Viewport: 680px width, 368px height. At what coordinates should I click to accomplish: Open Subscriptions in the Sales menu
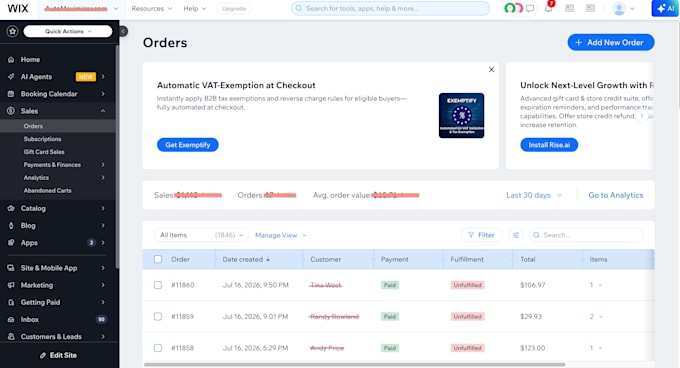tap(42, 139)
